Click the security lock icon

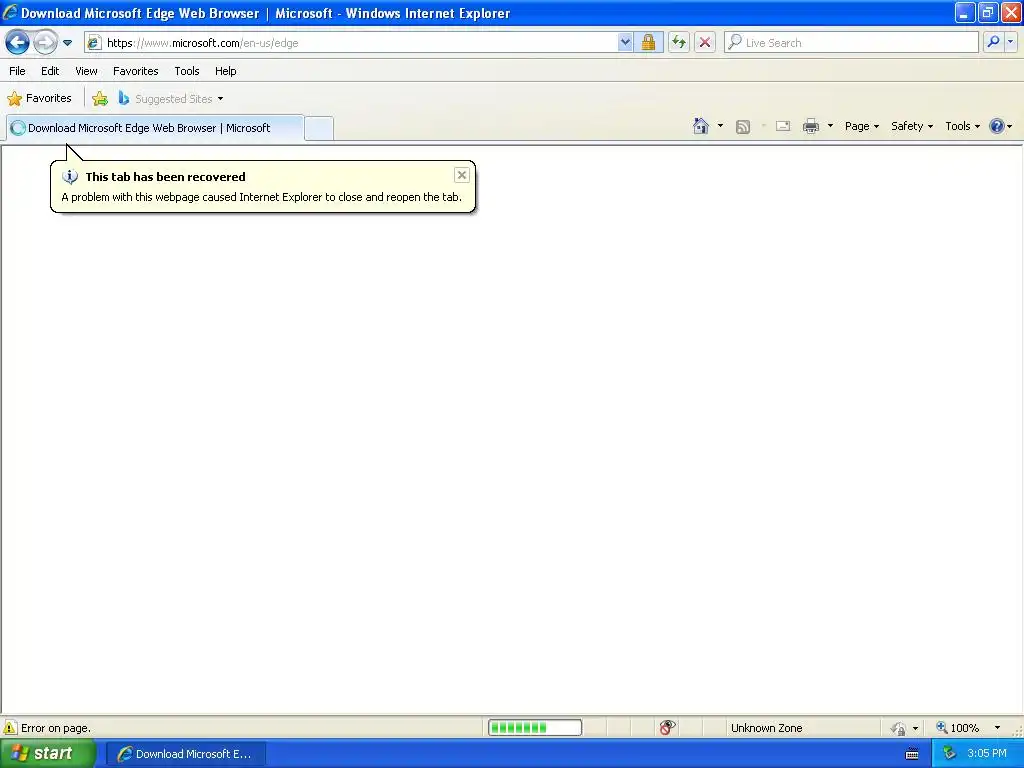(x=648, y=43)
